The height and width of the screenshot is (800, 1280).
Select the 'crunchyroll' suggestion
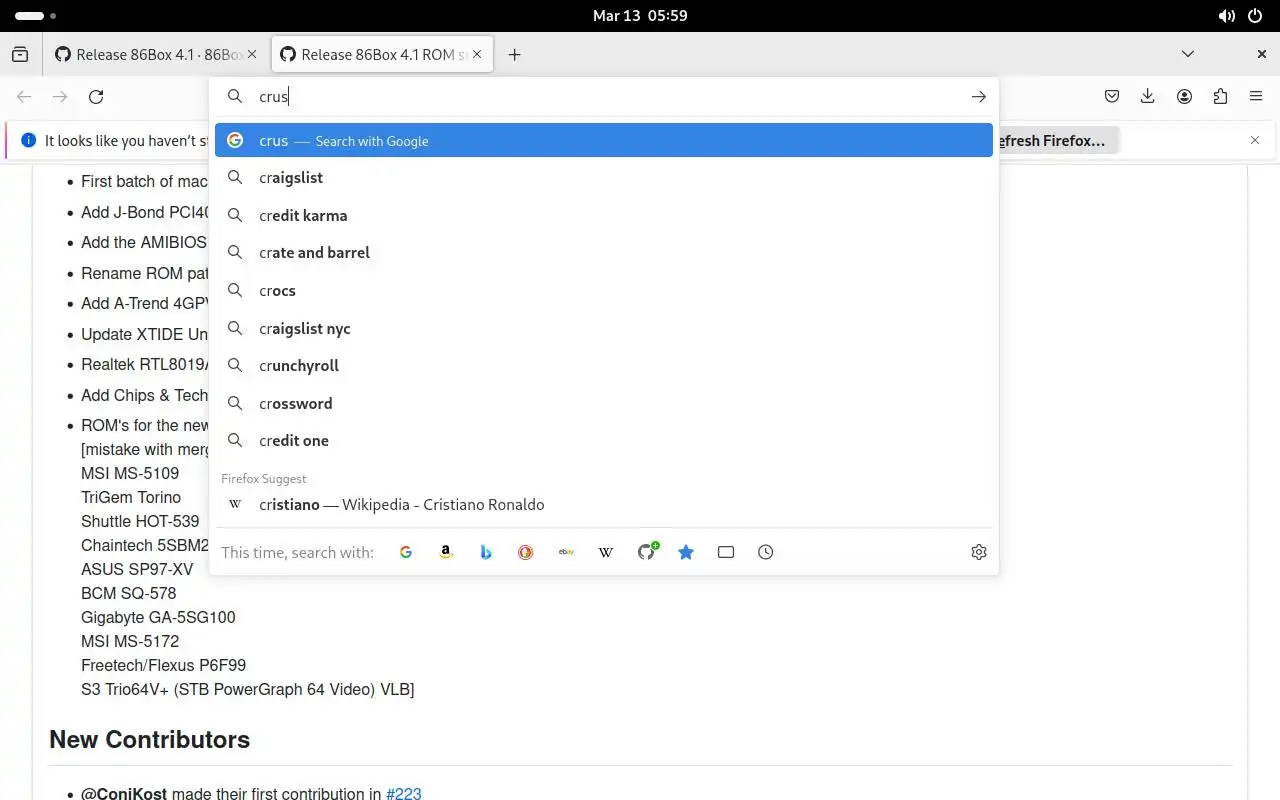pos(604,365)
